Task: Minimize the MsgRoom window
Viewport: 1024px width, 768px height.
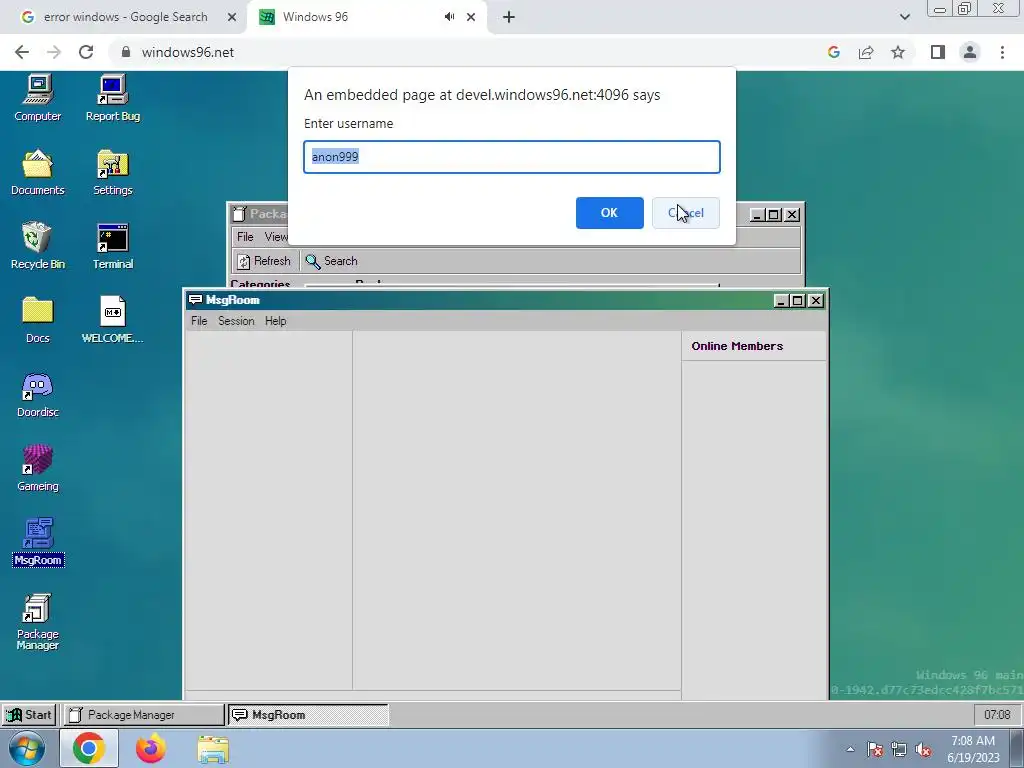Action: pyautogui.click(x=781, y=300)
